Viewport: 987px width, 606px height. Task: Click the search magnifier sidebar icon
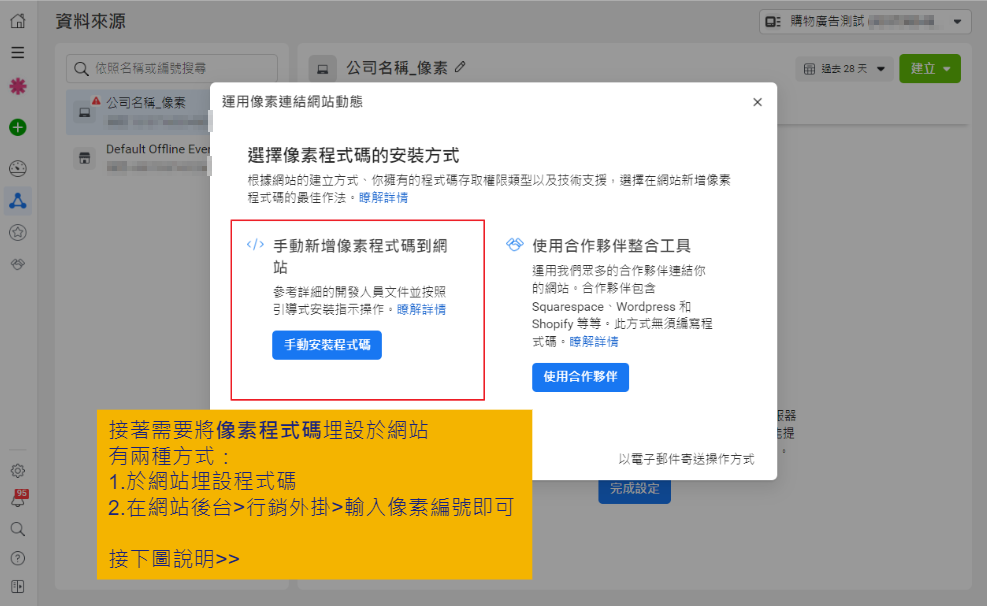click(17, 529)
